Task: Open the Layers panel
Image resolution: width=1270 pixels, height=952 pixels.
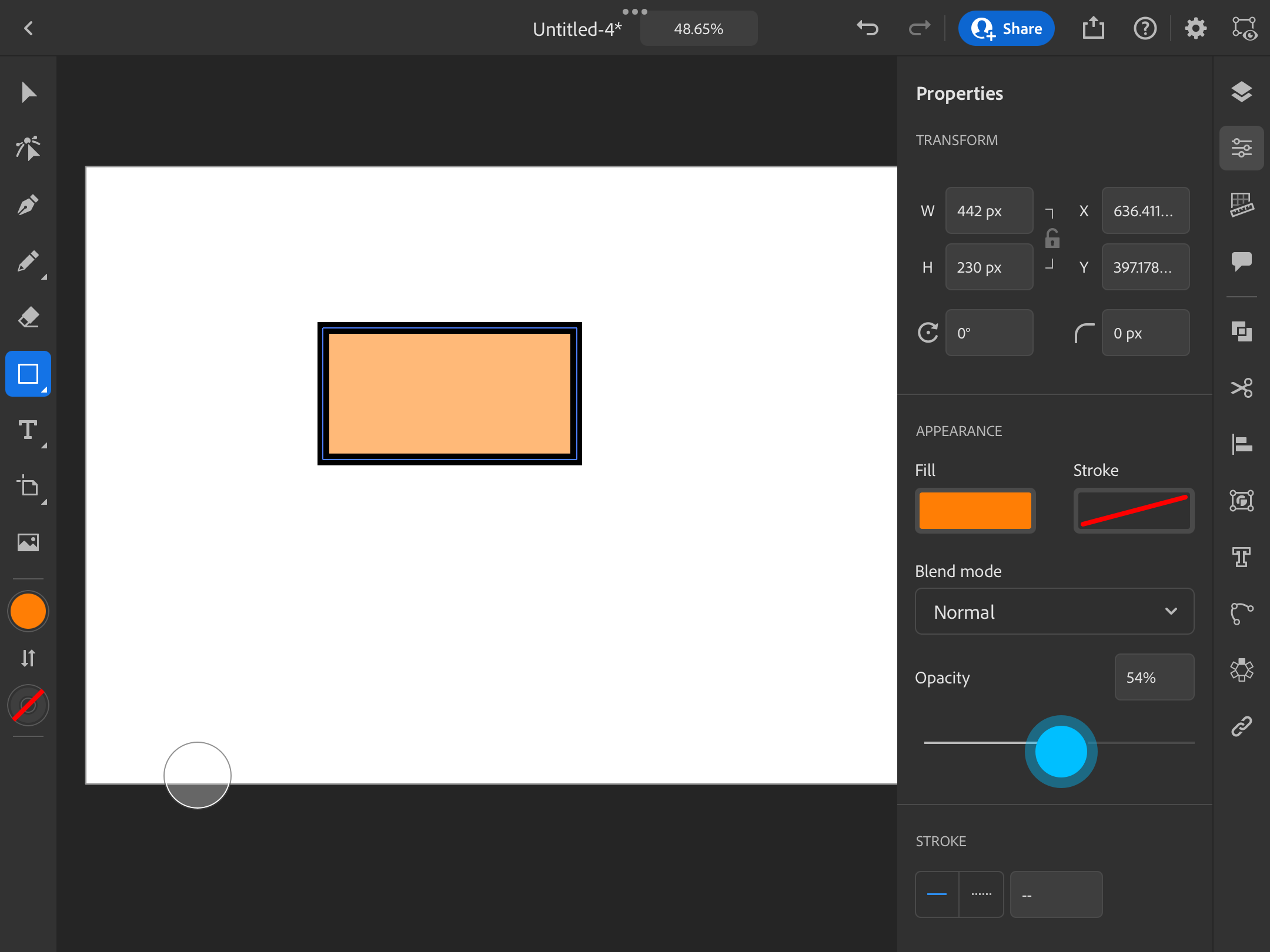Action: tap(1242, 92)
